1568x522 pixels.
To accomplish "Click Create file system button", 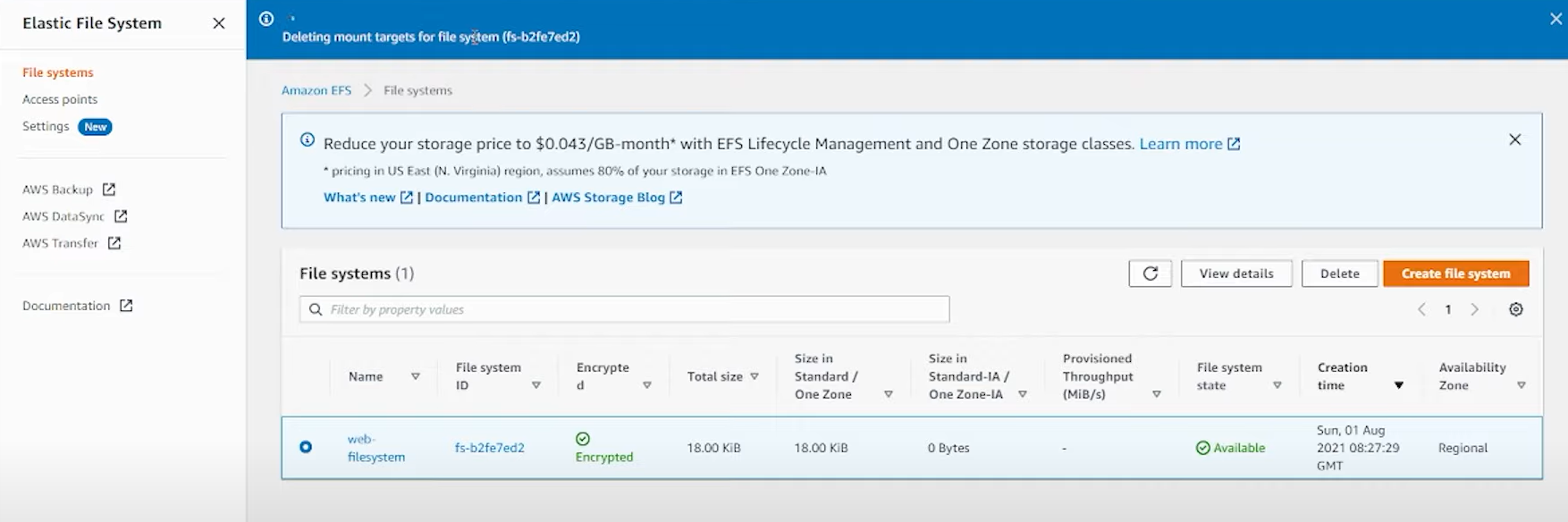I will (1456, 274).
